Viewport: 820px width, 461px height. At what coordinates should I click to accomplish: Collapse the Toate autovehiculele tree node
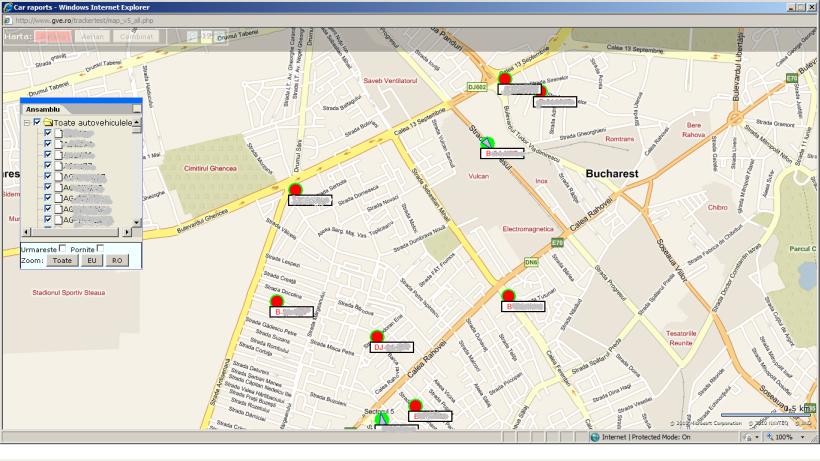[26, 122]
